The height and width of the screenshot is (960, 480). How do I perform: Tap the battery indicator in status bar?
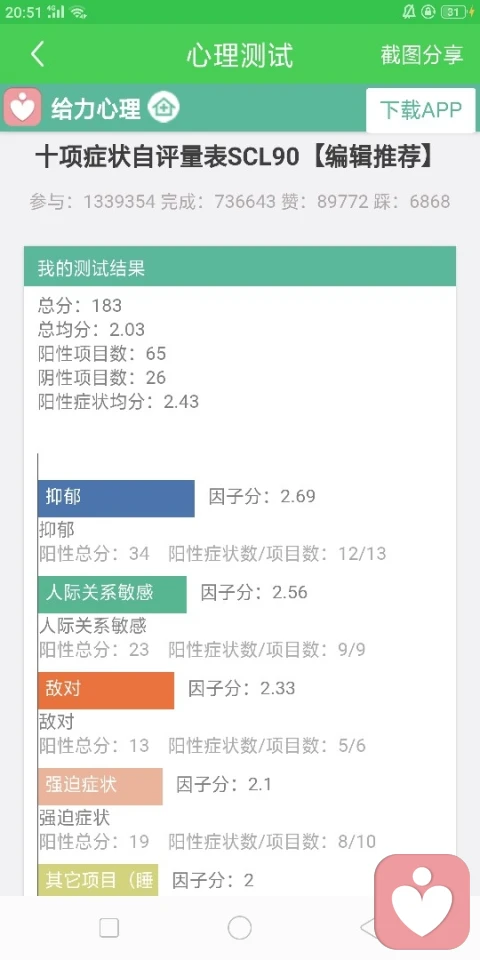click(x=457, y=12)
